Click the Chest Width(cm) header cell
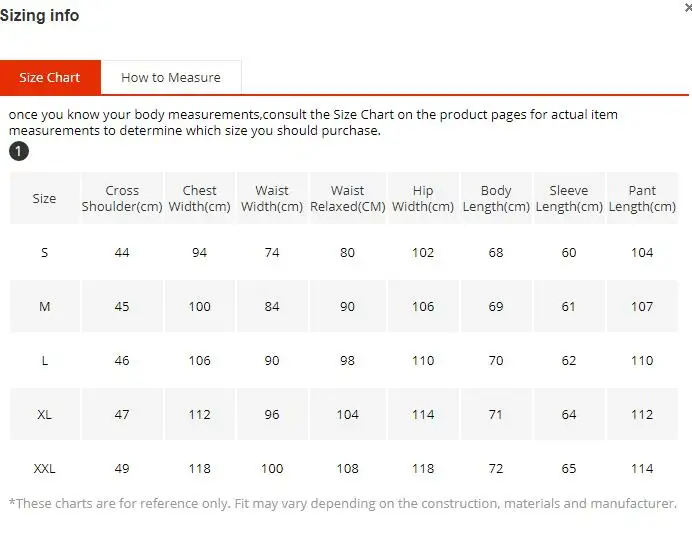Viewport: 692px width, 543px height. (x=200, y=198)
